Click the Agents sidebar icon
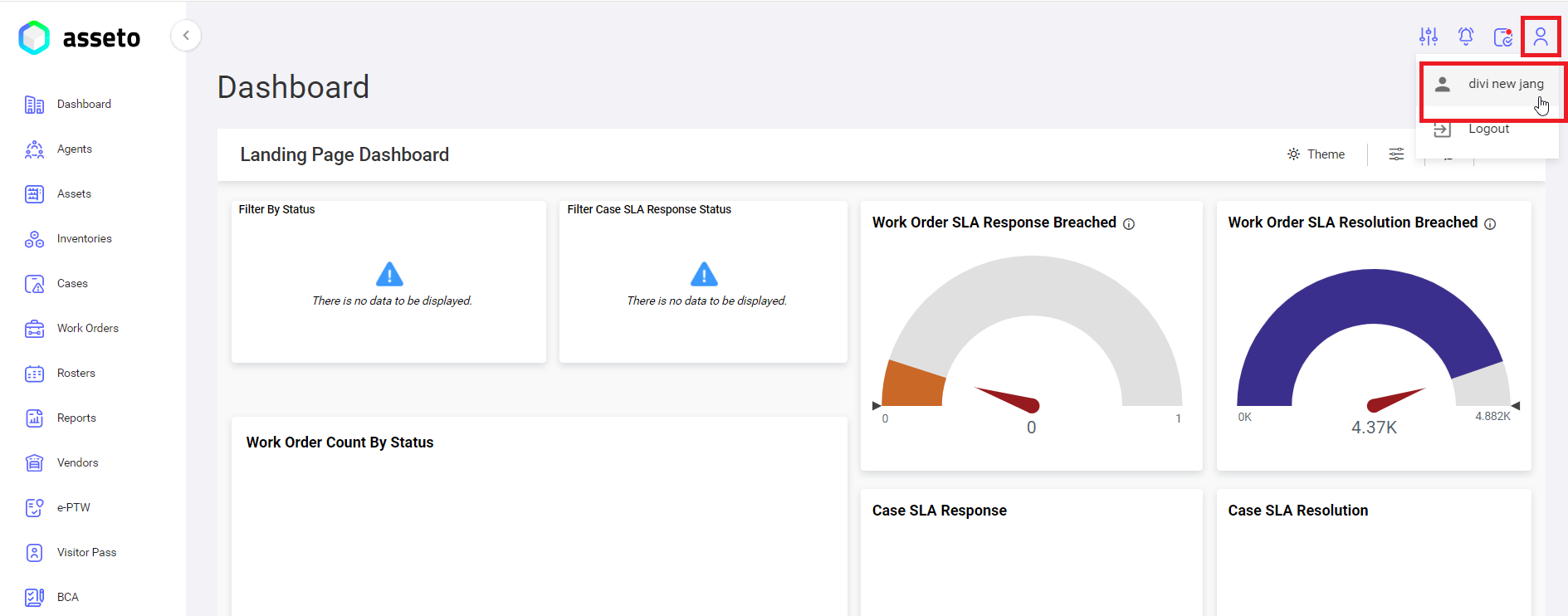This screenshot has height=616, width=1568. point(34,149)
